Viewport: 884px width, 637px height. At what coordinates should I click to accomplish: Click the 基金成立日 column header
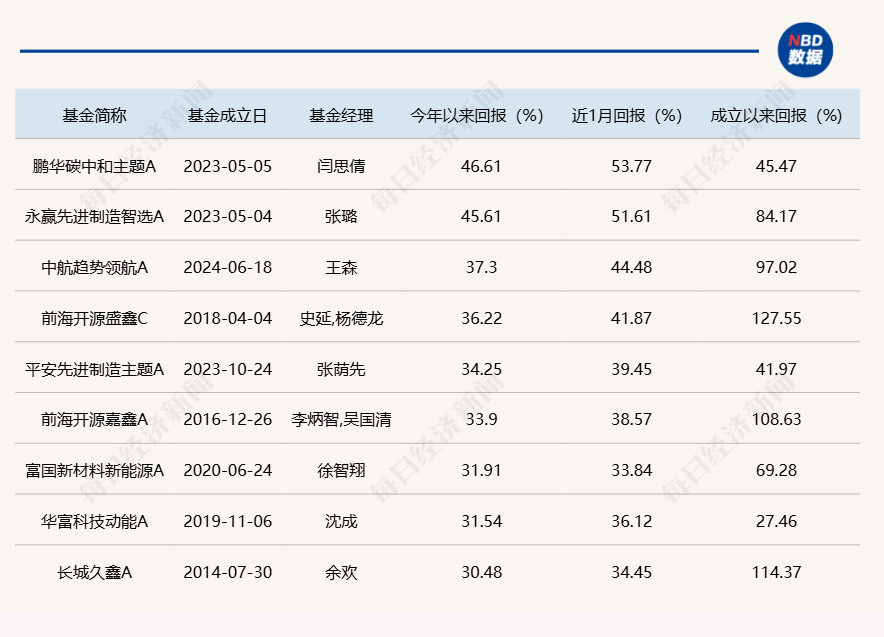(227, 115)
